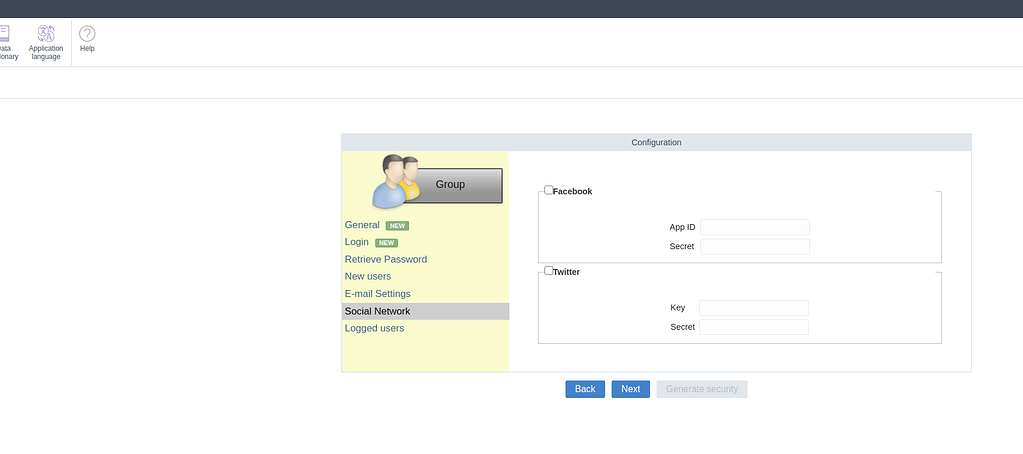Image resolution: width=1023 pixels, height=454 pixels.
Task: Open the New users section
Action: tap(368, 277)
